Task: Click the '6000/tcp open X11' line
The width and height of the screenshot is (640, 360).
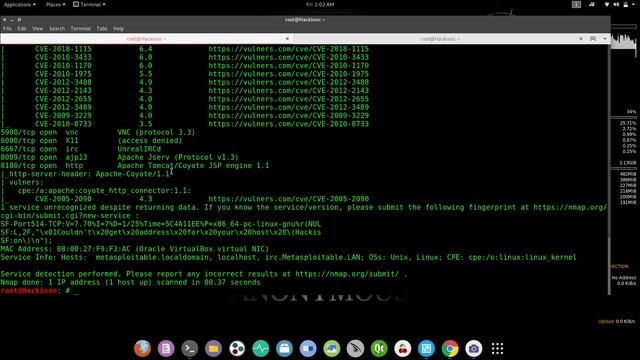Action: click(x=91, y=140)
